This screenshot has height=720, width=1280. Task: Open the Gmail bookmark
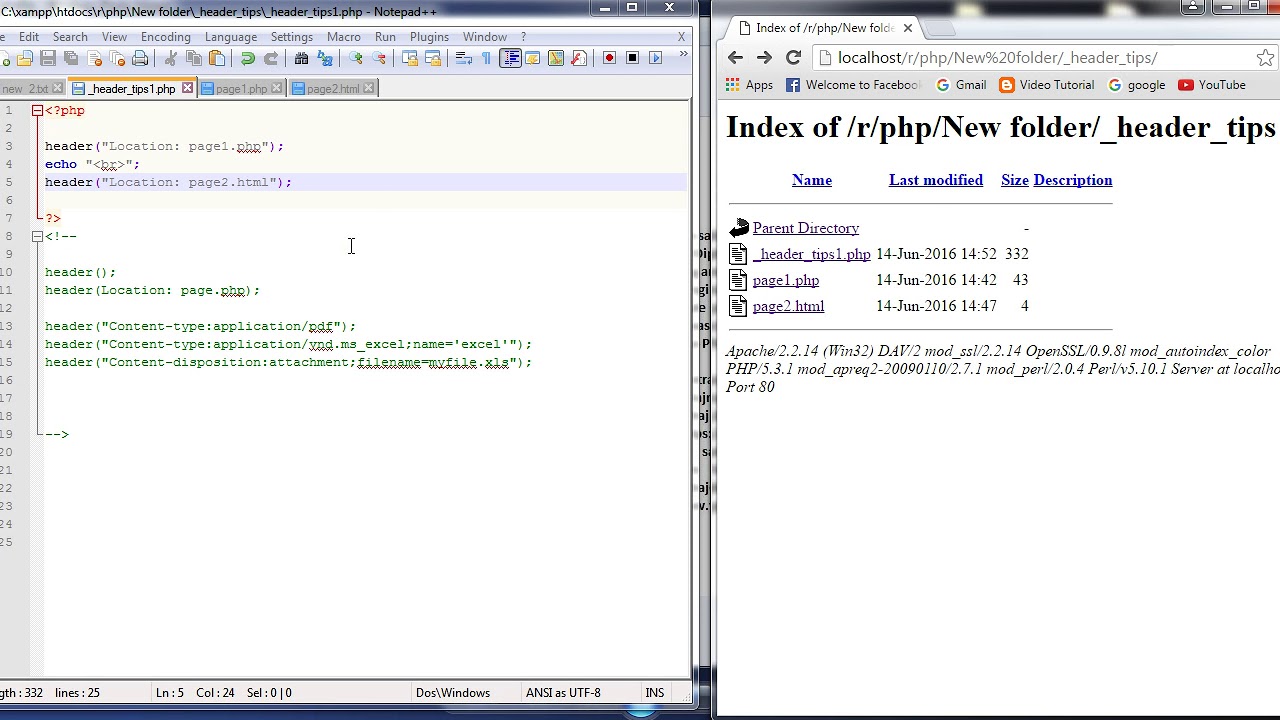961,85
